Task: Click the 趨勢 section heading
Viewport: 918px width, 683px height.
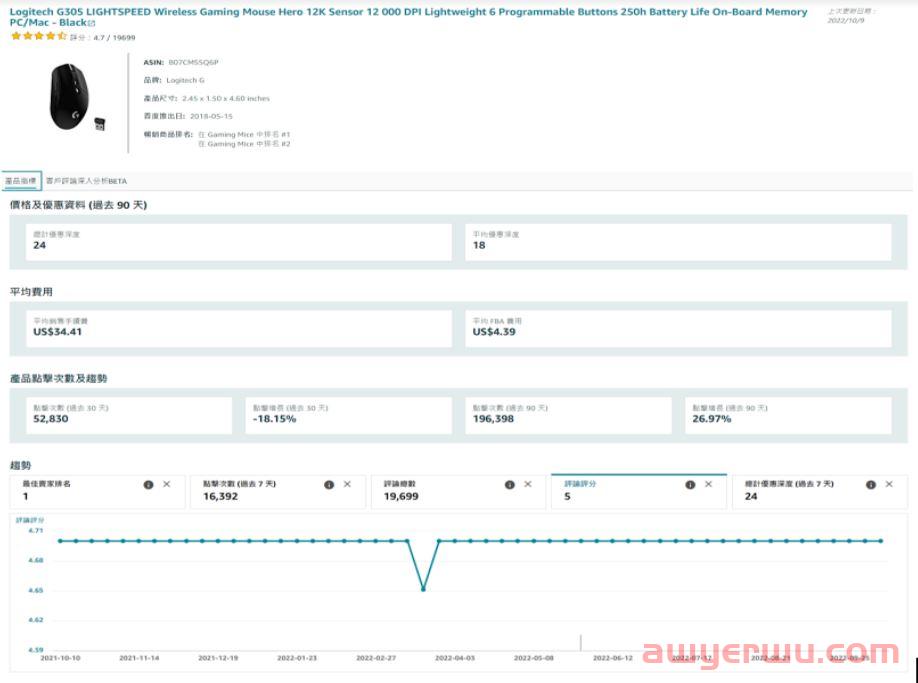Action: tap(20, 465)
